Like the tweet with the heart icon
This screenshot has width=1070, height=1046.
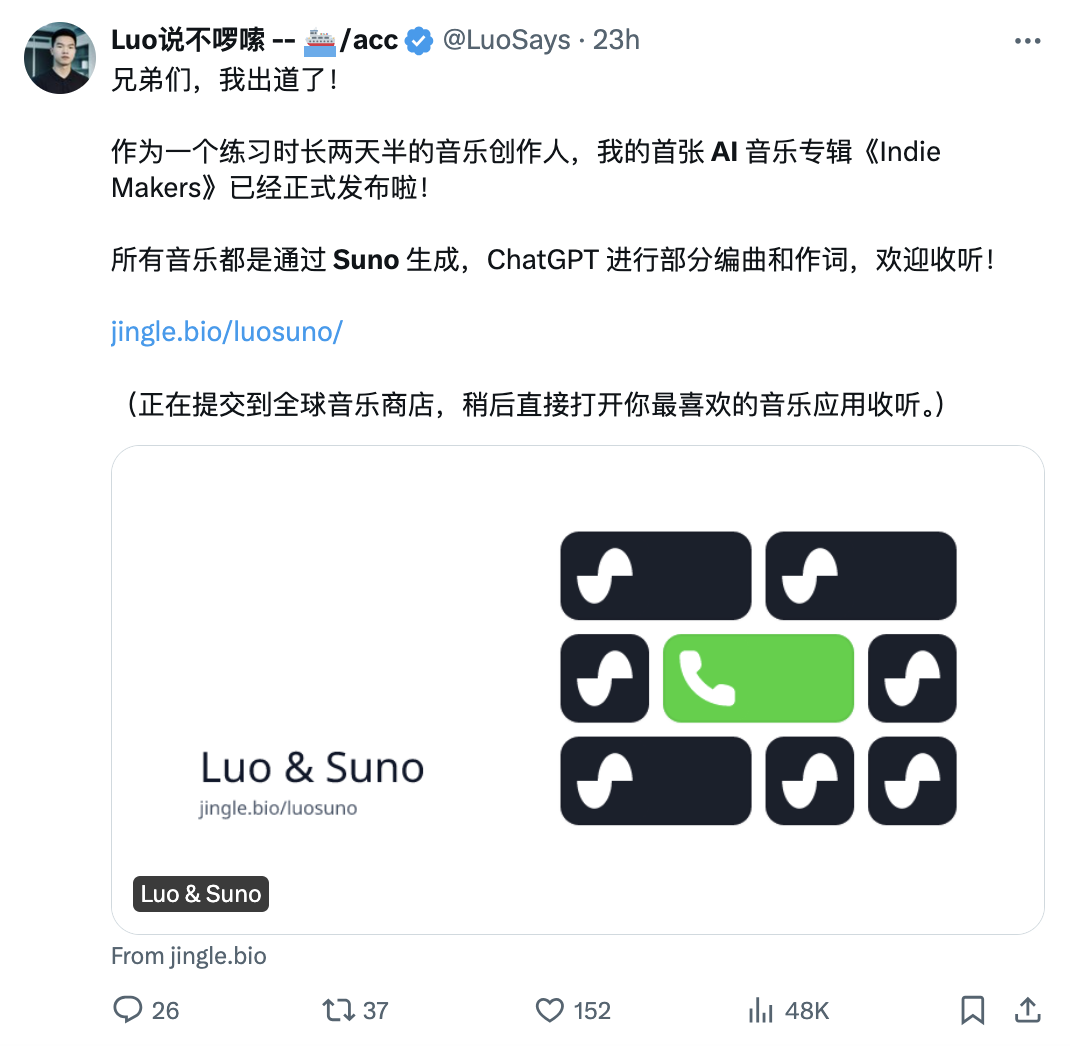coord(550,1010)
